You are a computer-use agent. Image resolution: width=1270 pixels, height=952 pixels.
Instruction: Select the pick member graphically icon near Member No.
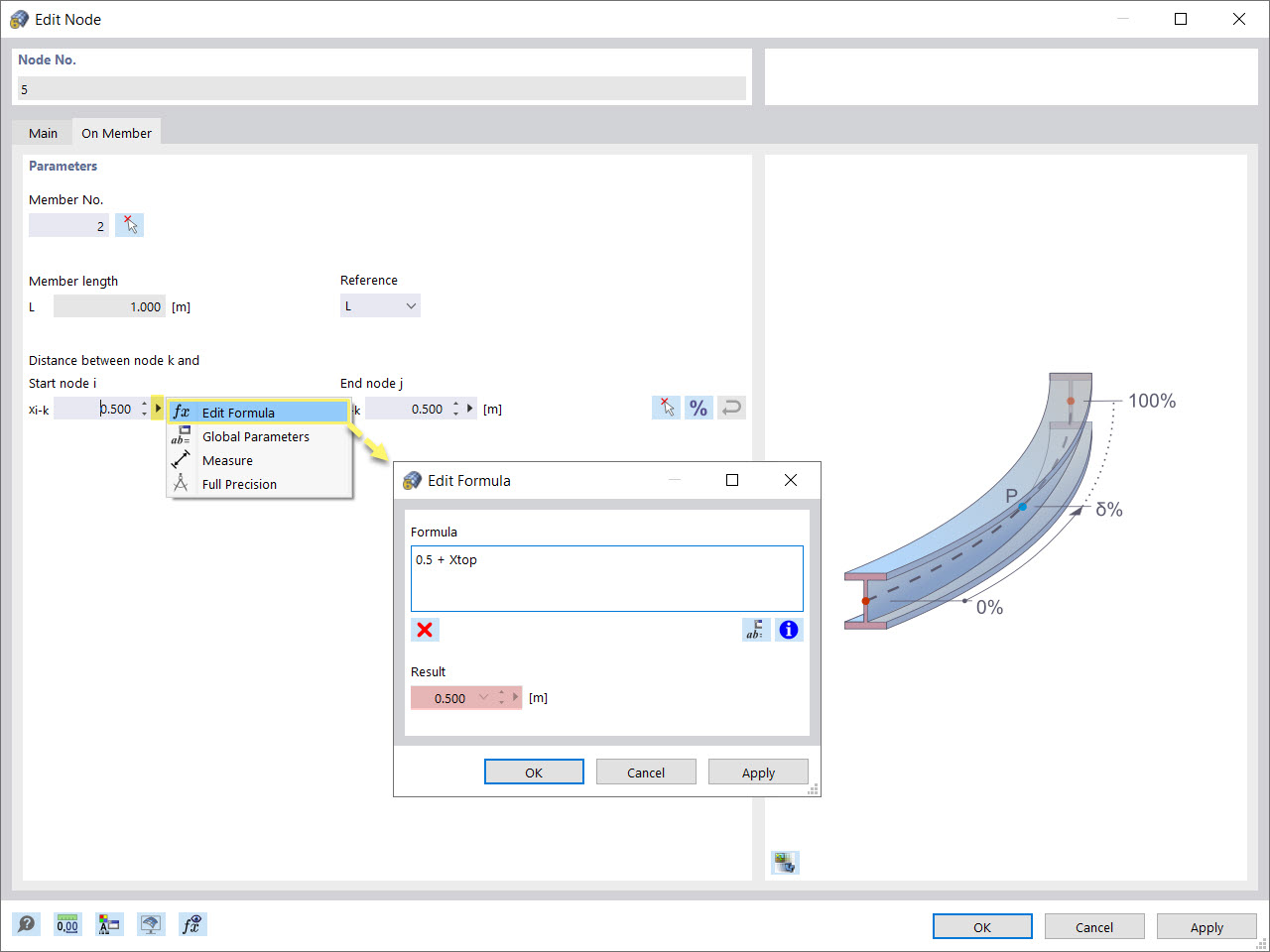point(129,225)
